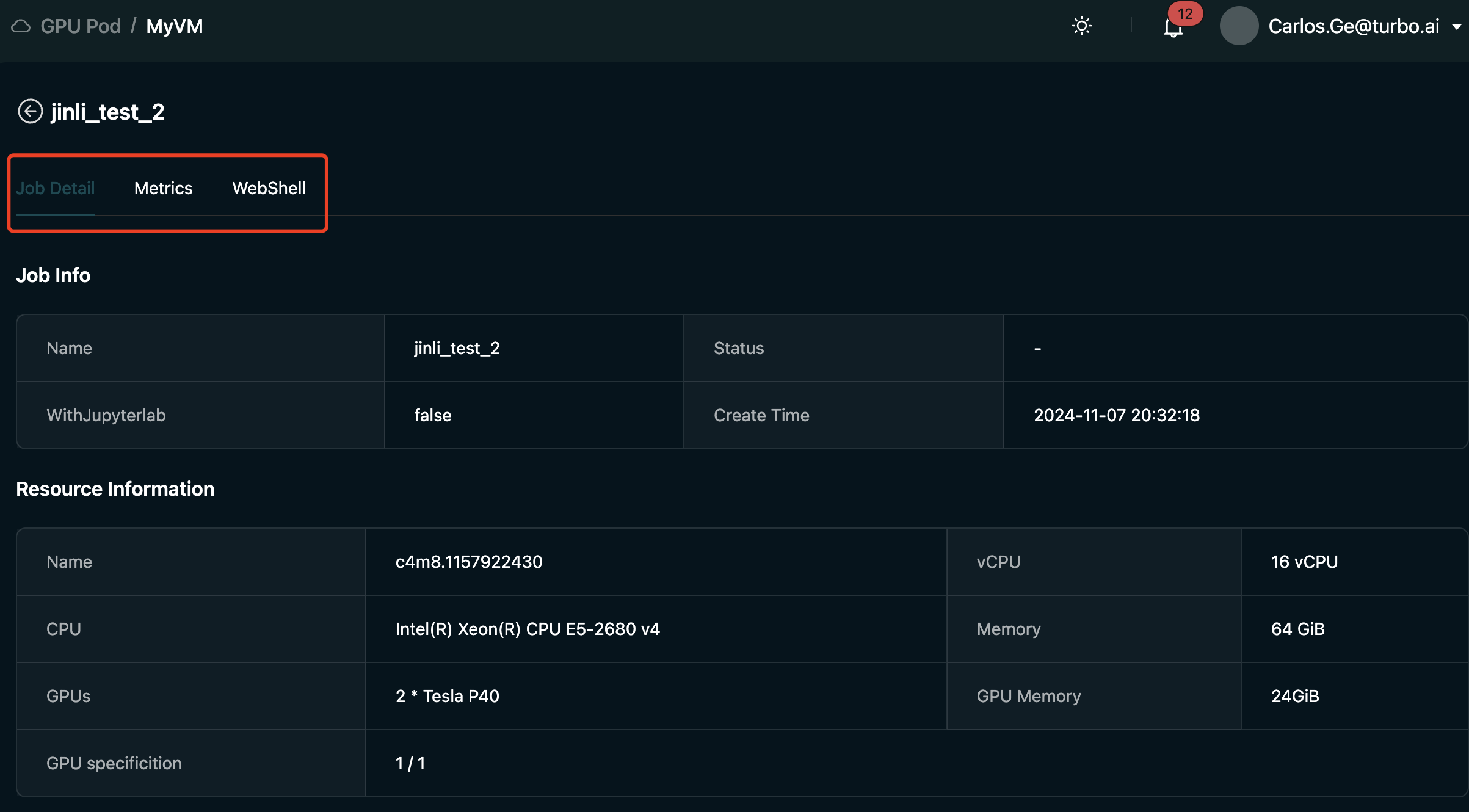Click the WithJupyterlab label
The height and width of the screenshot is (812, 1469).
(106, 415)
